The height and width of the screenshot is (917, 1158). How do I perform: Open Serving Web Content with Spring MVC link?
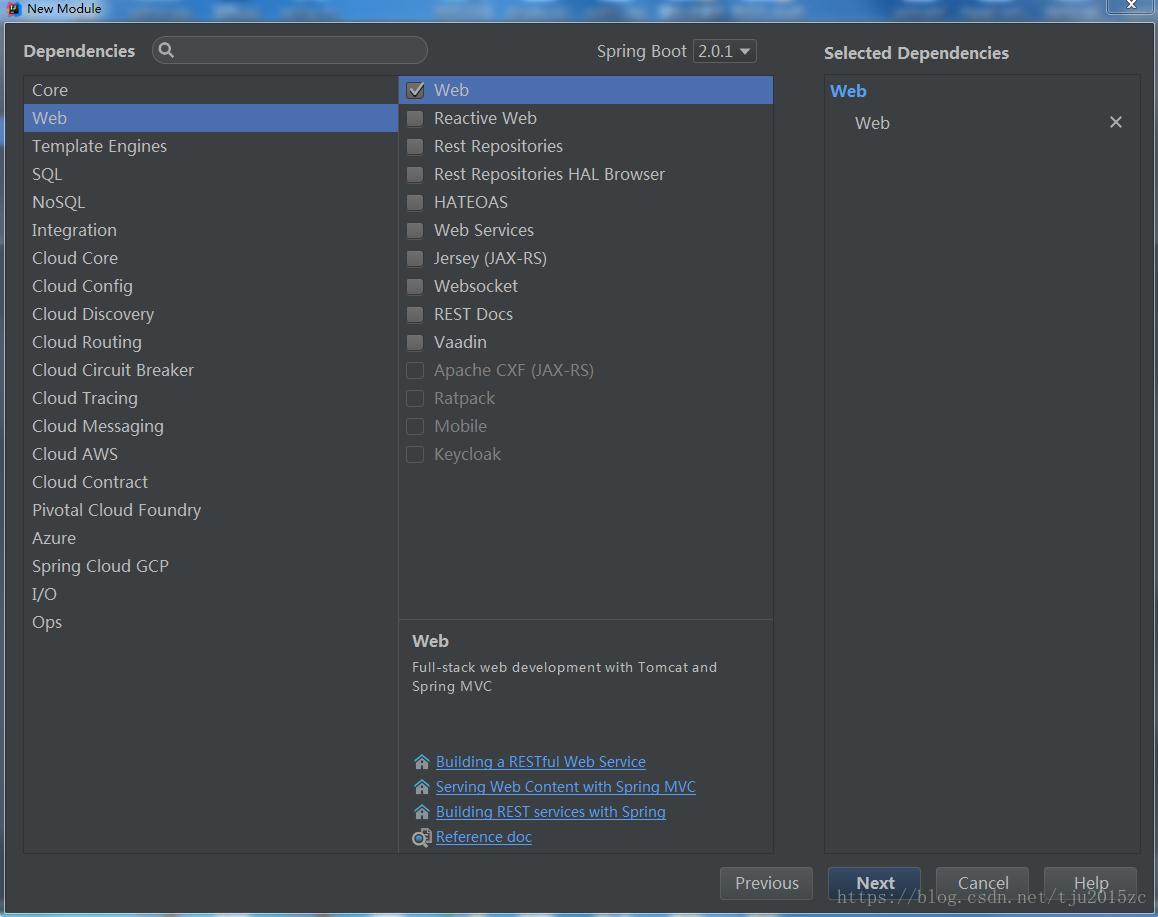click(x=566, y=786)
